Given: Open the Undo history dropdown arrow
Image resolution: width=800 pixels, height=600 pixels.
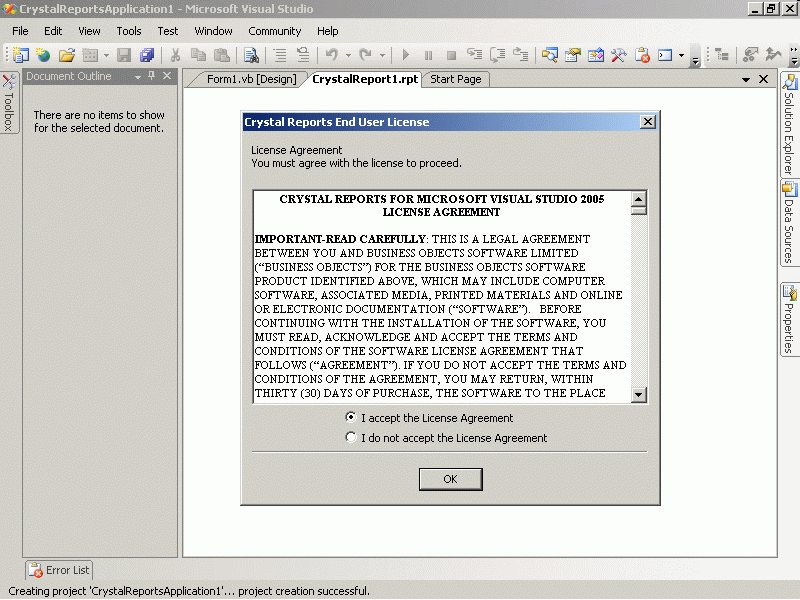Looking at the screenshot, I should (348, 55).
